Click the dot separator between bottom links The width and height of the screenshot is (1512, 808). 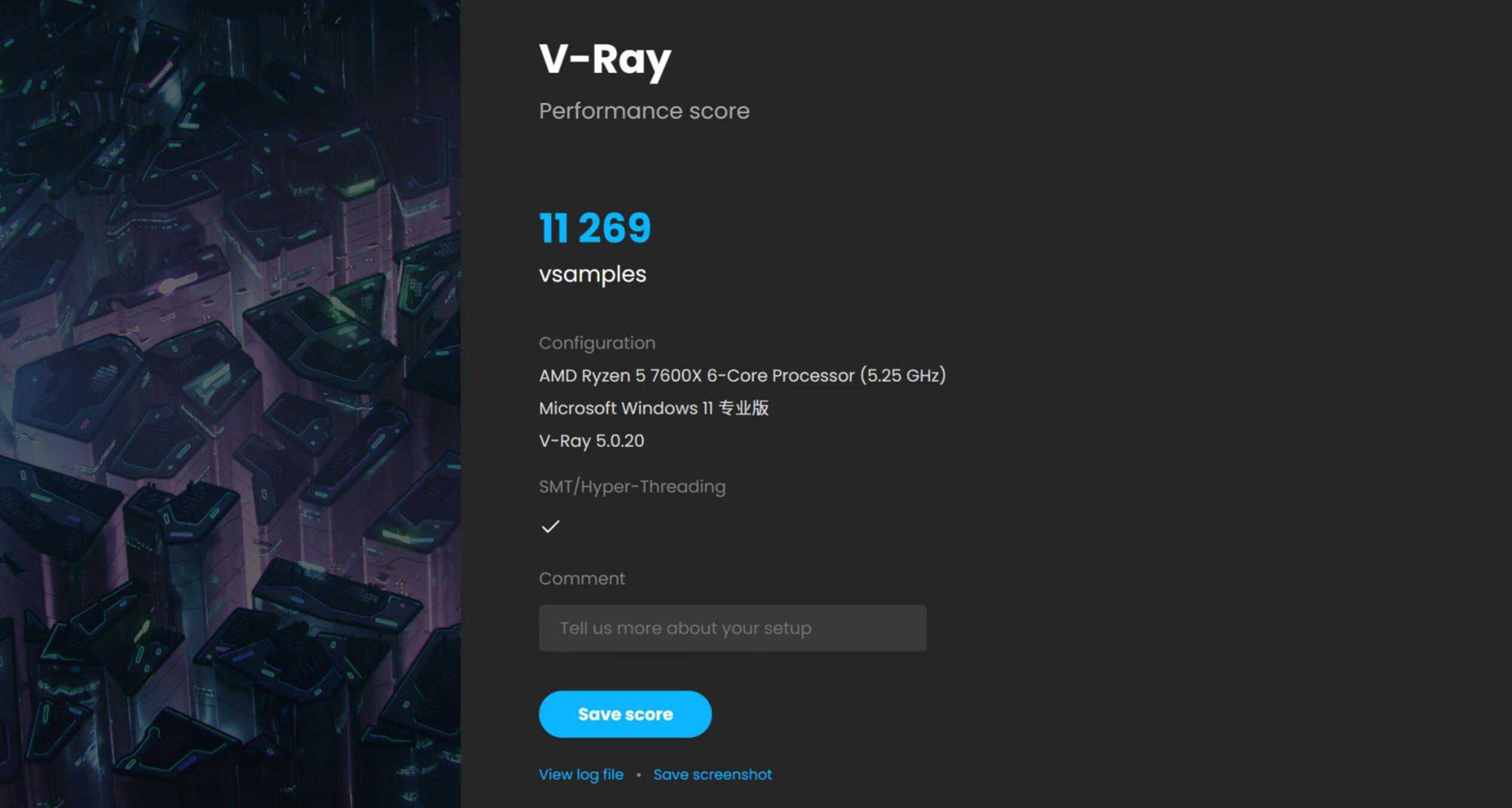point(639,775)
